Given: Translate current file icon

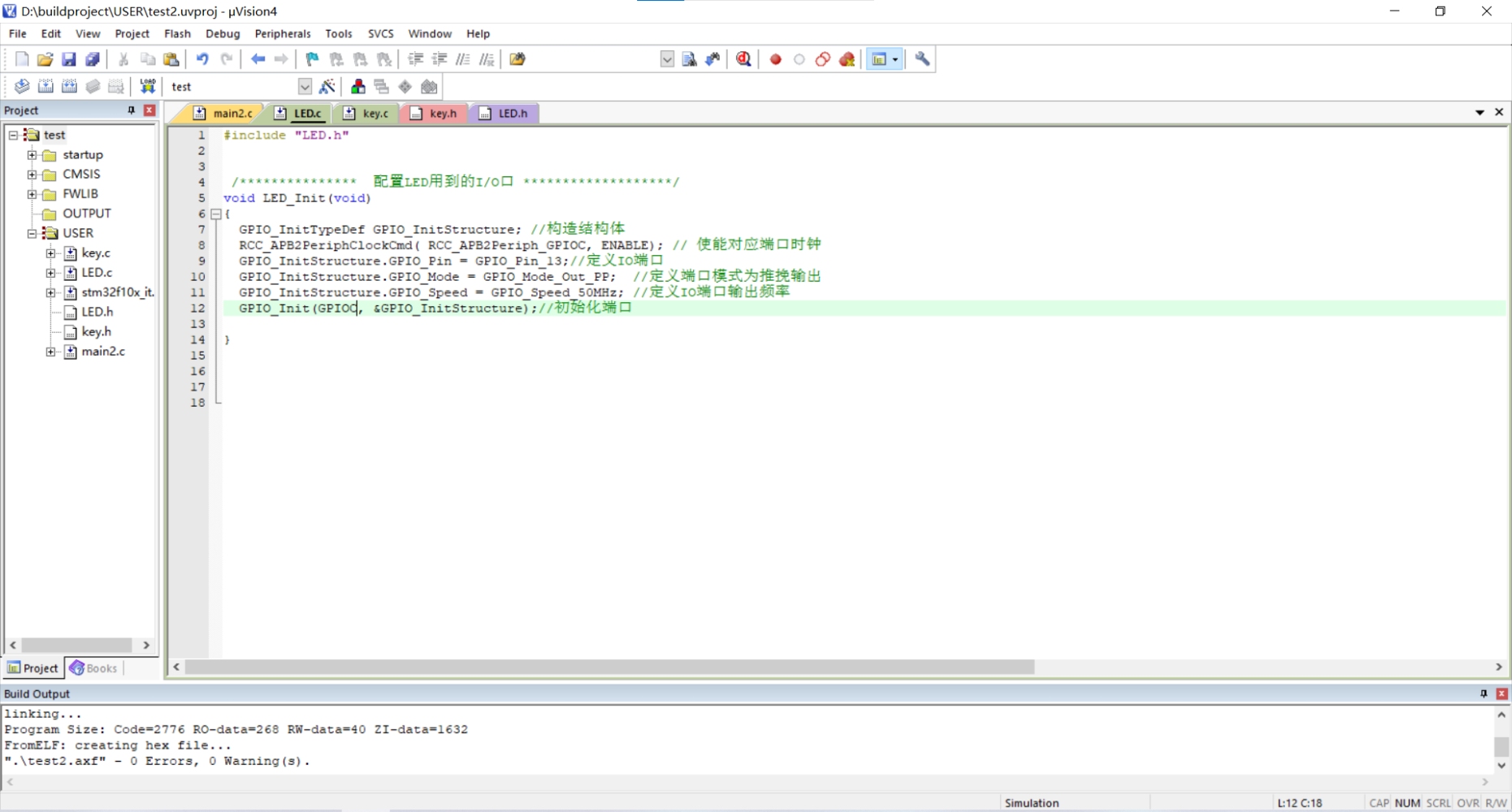Looking at the screenshot, I should tap(22, 87).
